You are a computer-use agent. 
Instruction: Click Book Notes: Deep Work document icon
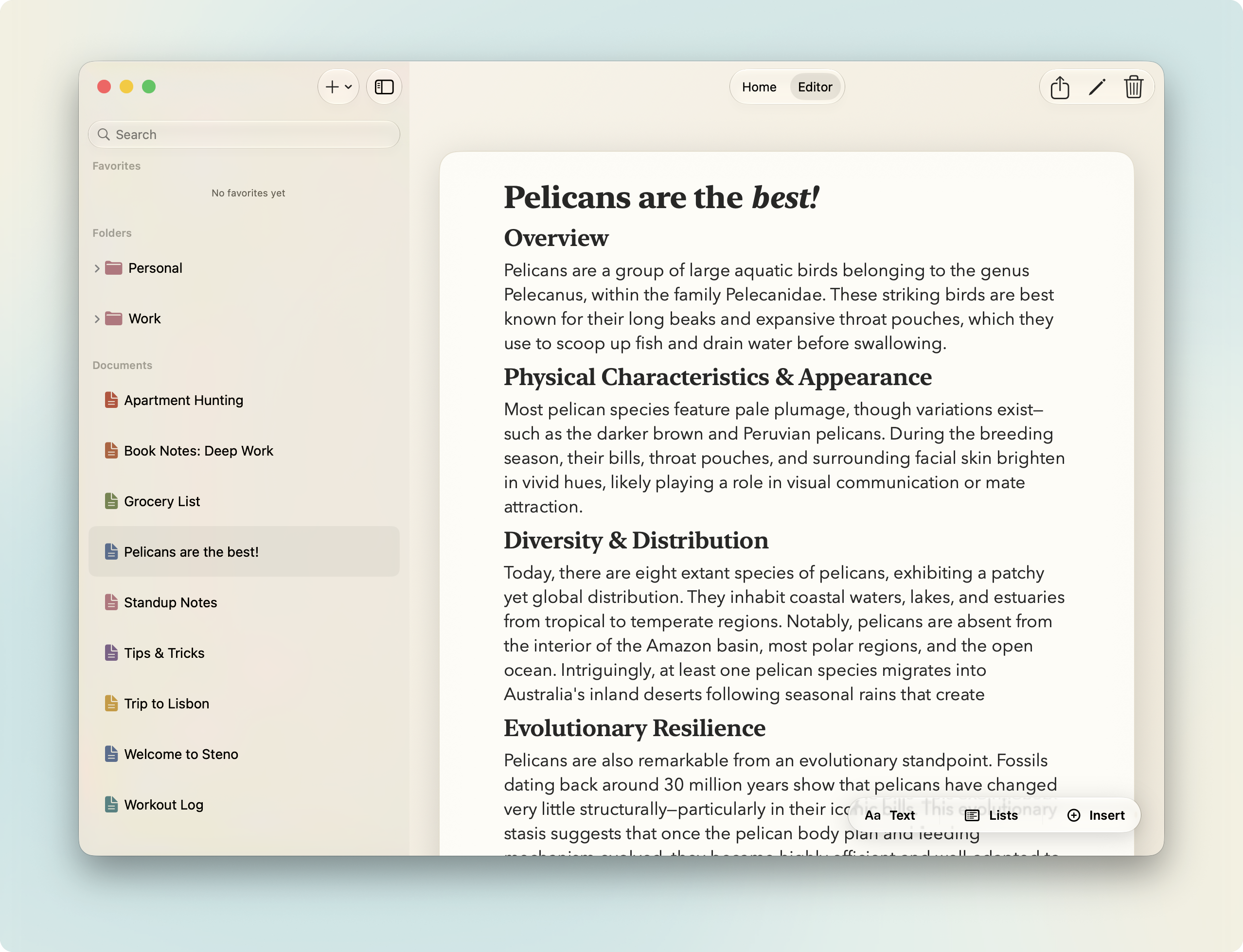[112, 451]
